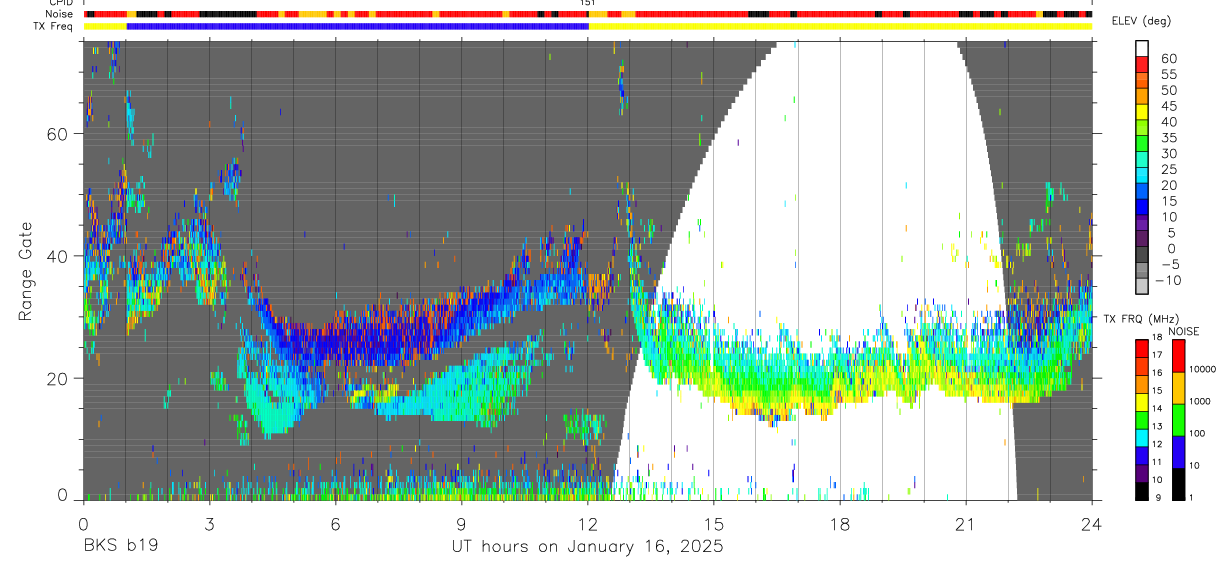Click the Noise strip at the top of the plot
Image resolution: width=1228 pixels, height=567 pixels.
click(x=588, y=15)
